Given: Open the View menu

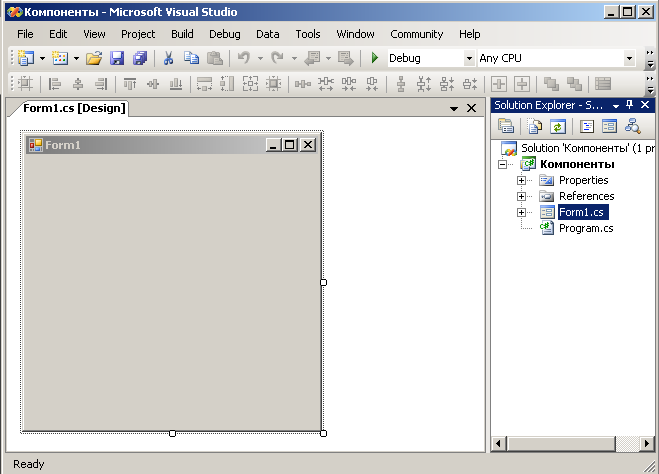Looking at the screenshot, I should point(94,34).
